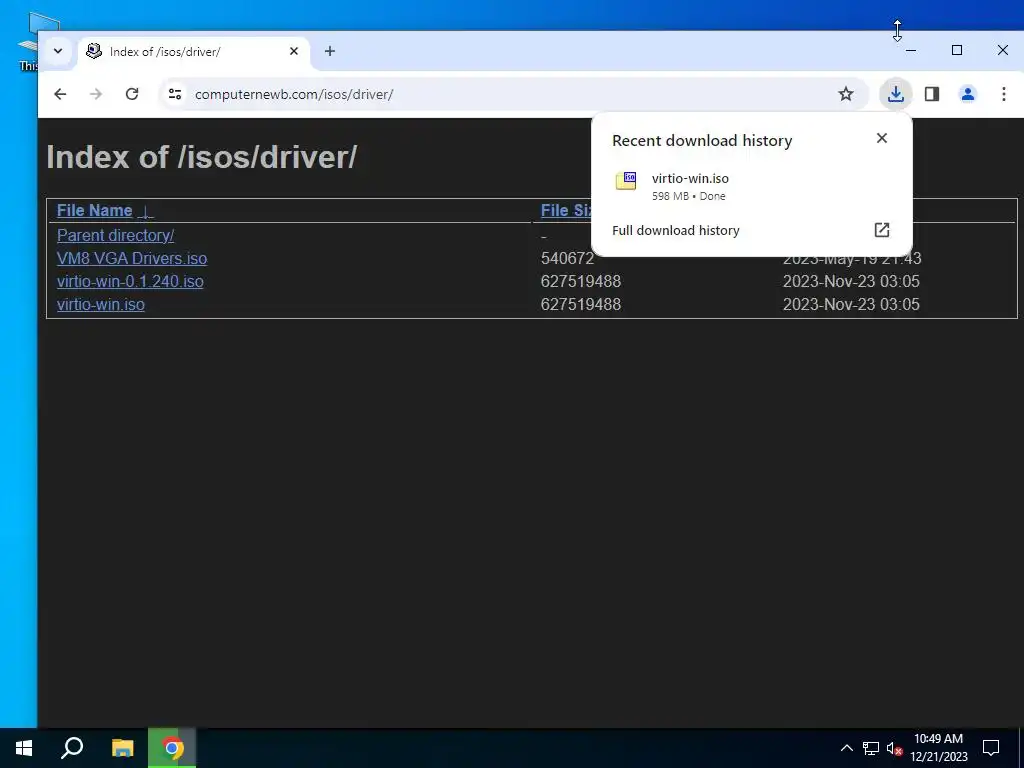Open the Parent directory/ link

pos(116,235)
